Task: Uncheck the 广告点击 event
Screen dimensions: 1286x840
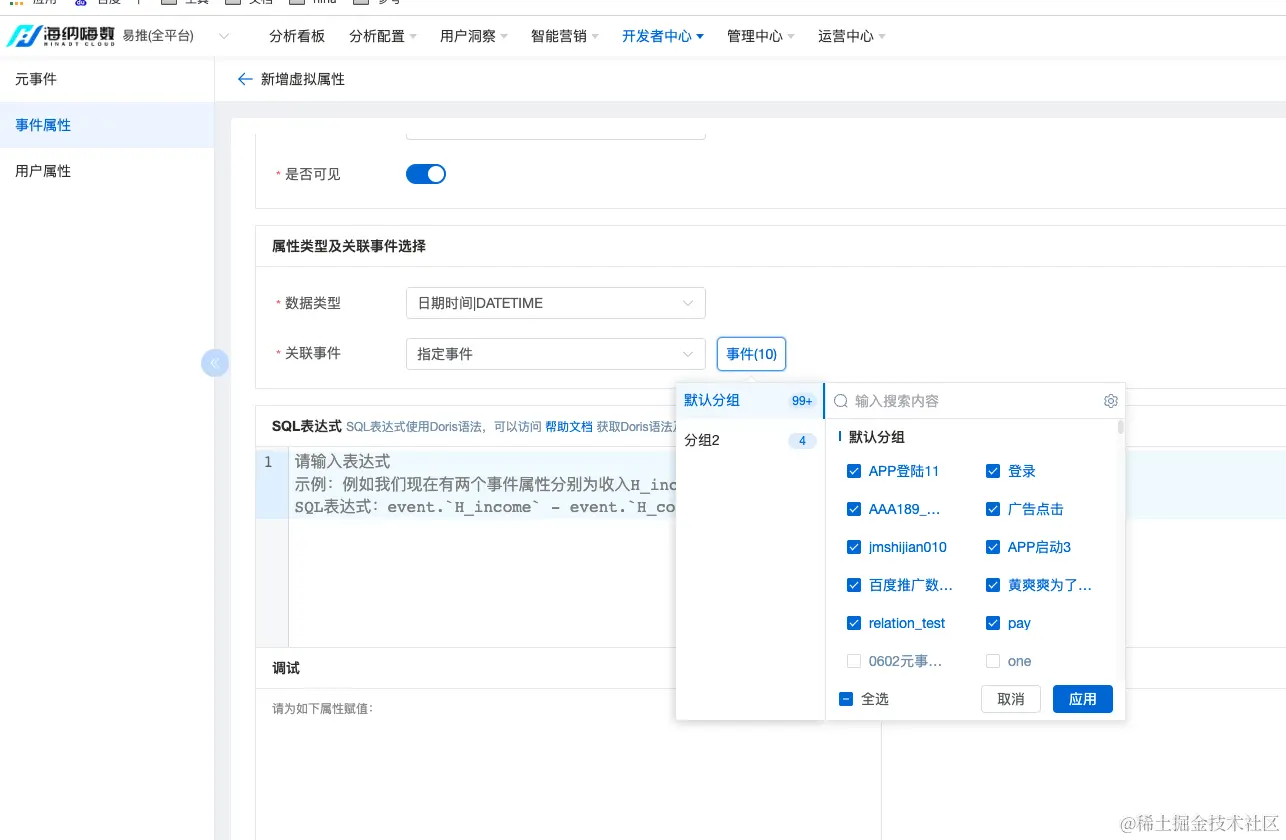Action: [993, 509]
